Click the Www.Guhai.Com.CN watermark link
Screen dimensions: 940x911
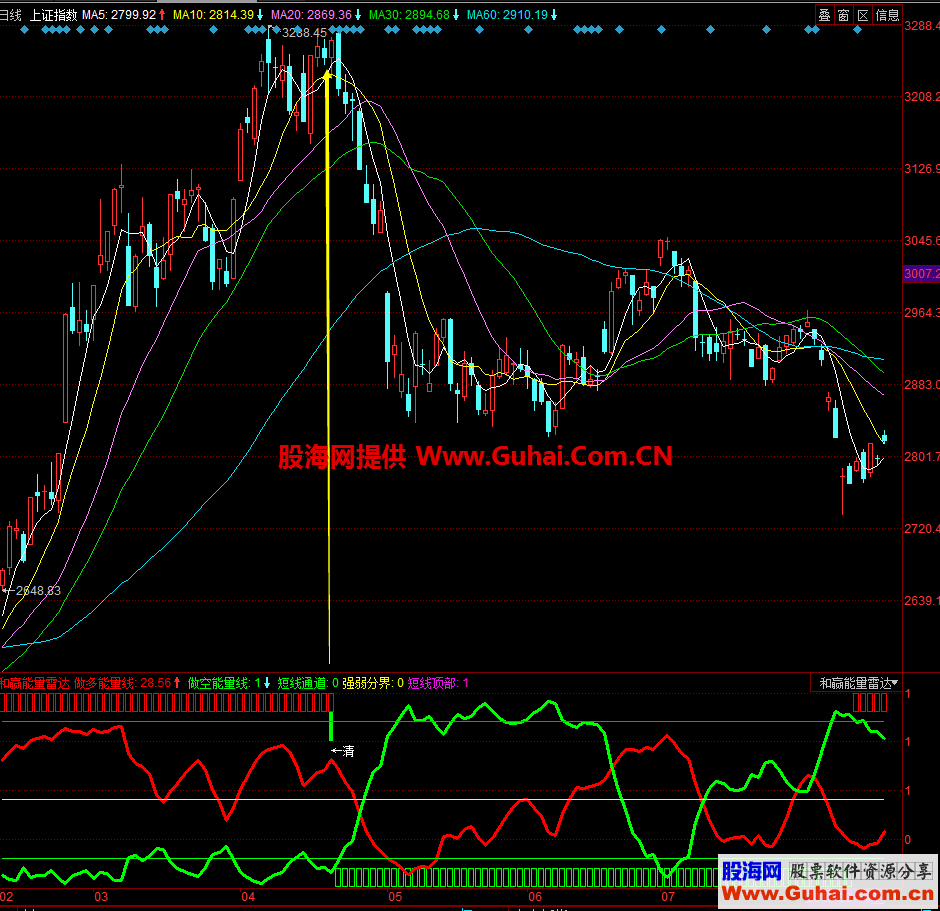pyautogui.click(x=544, y=457)
